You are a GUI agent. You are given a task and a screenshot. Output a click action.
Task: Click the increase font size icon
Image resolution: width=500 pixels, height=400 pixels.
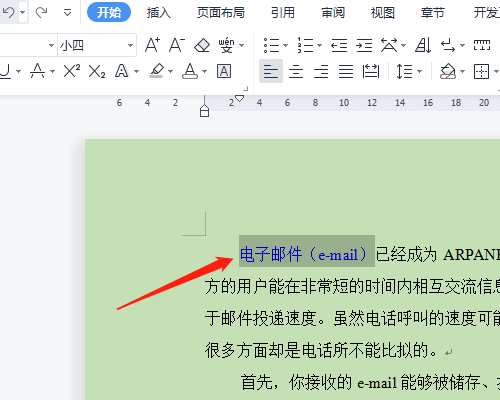152,45
